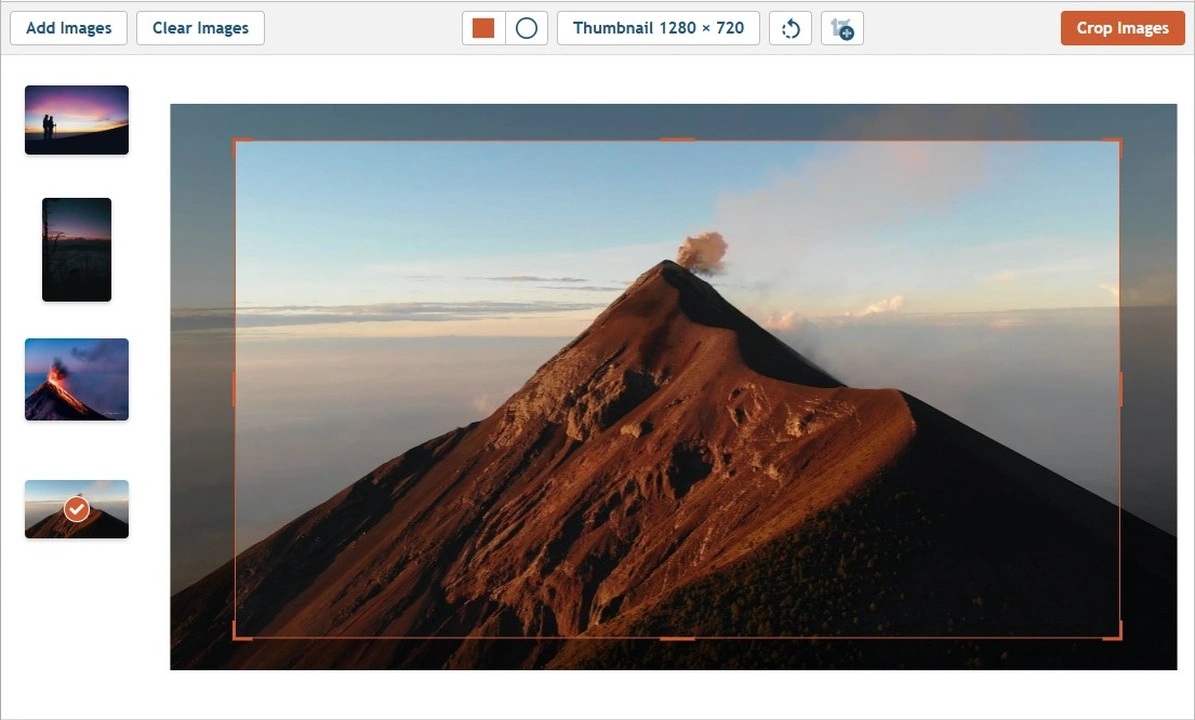Click the top-left crop corner handle
This screenshot has width=1195, height=720.
tap(236, 141)
